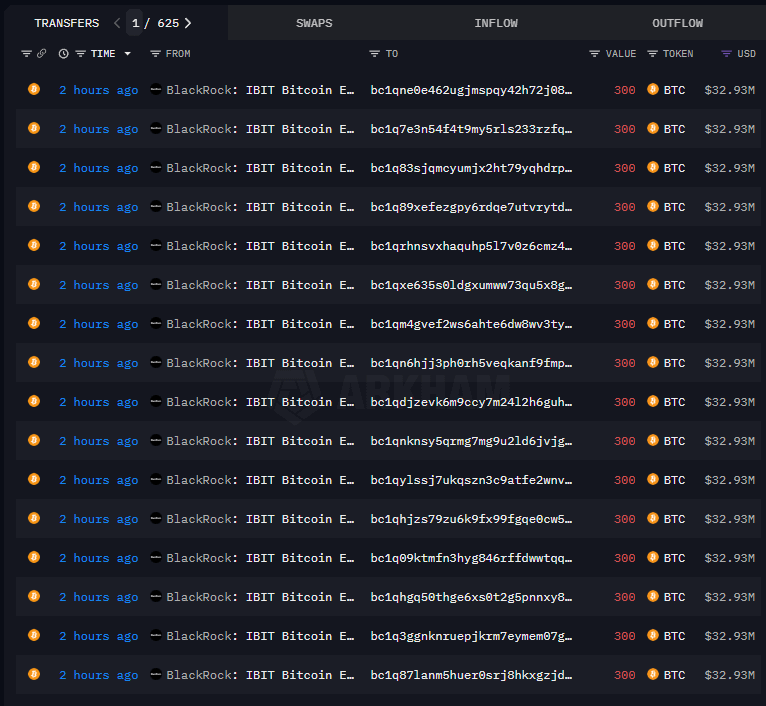
Task: Click the clock icon beside TIME
Action: (x=64, y=54)
